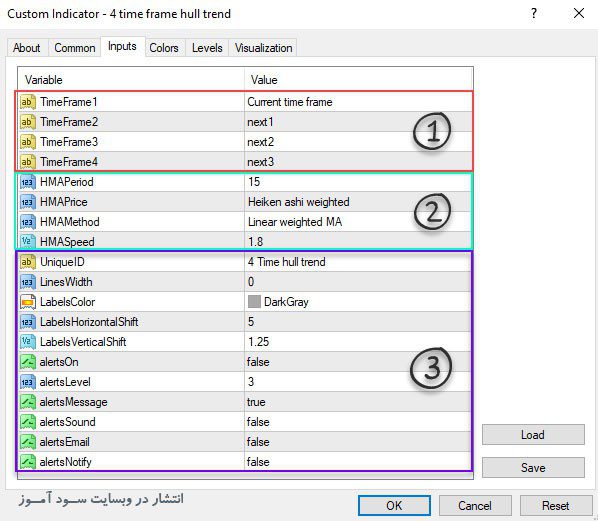Open the Levels tab
Screen dimensions: 598x521
[x=207, y=48]
